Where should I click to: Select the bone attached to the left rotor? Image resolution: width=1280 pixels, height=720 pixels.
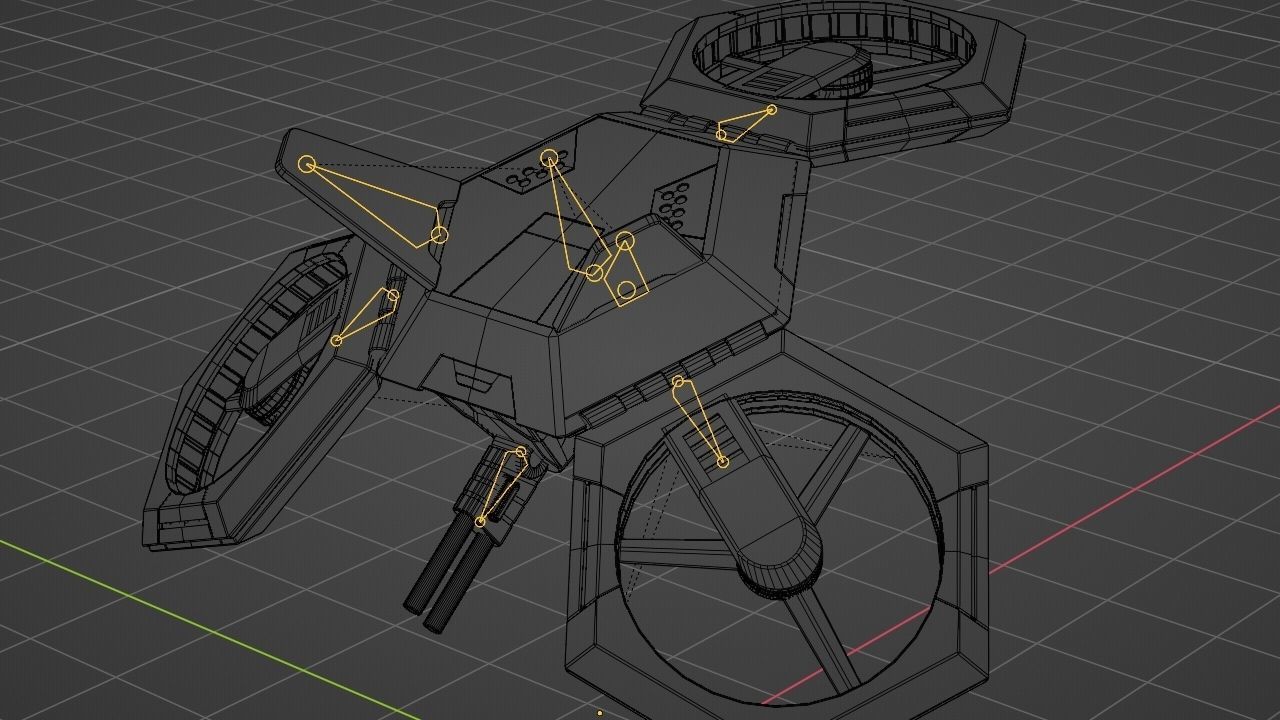point(365,317)
